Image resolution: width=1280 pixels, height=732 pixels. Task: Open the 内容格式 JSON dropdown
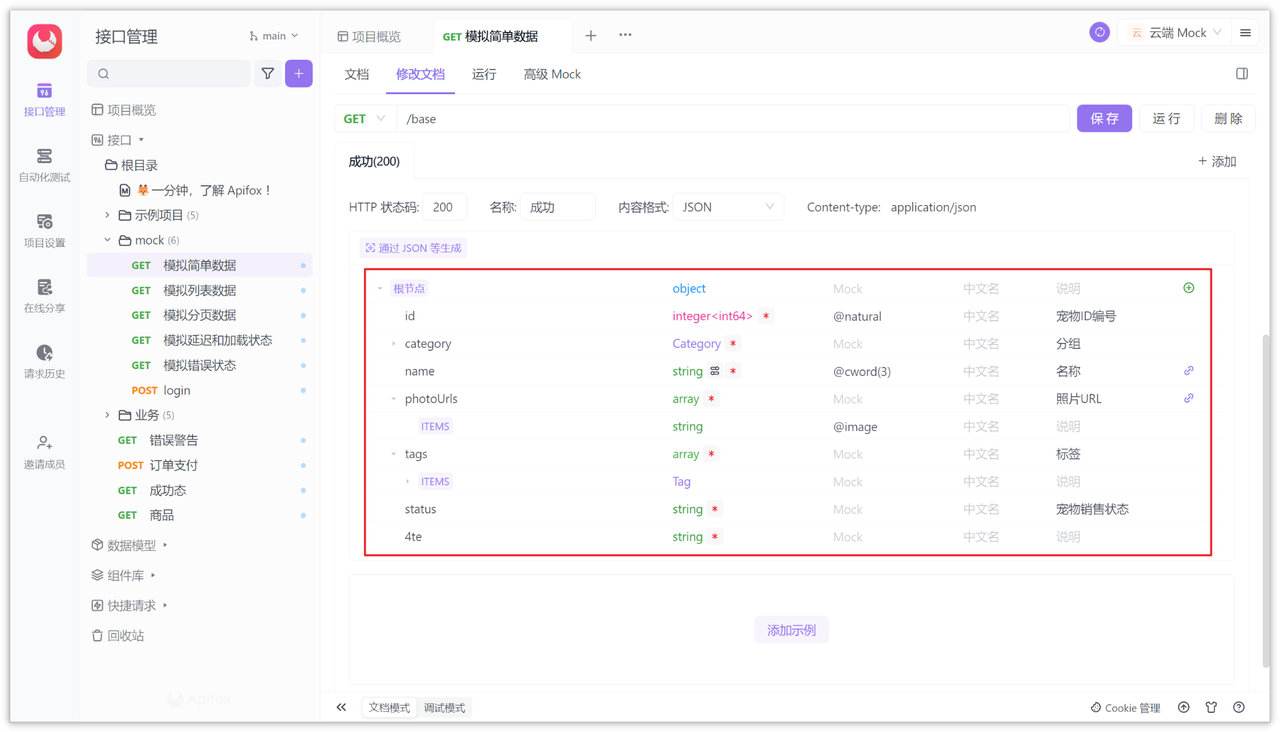click(727, 207)
